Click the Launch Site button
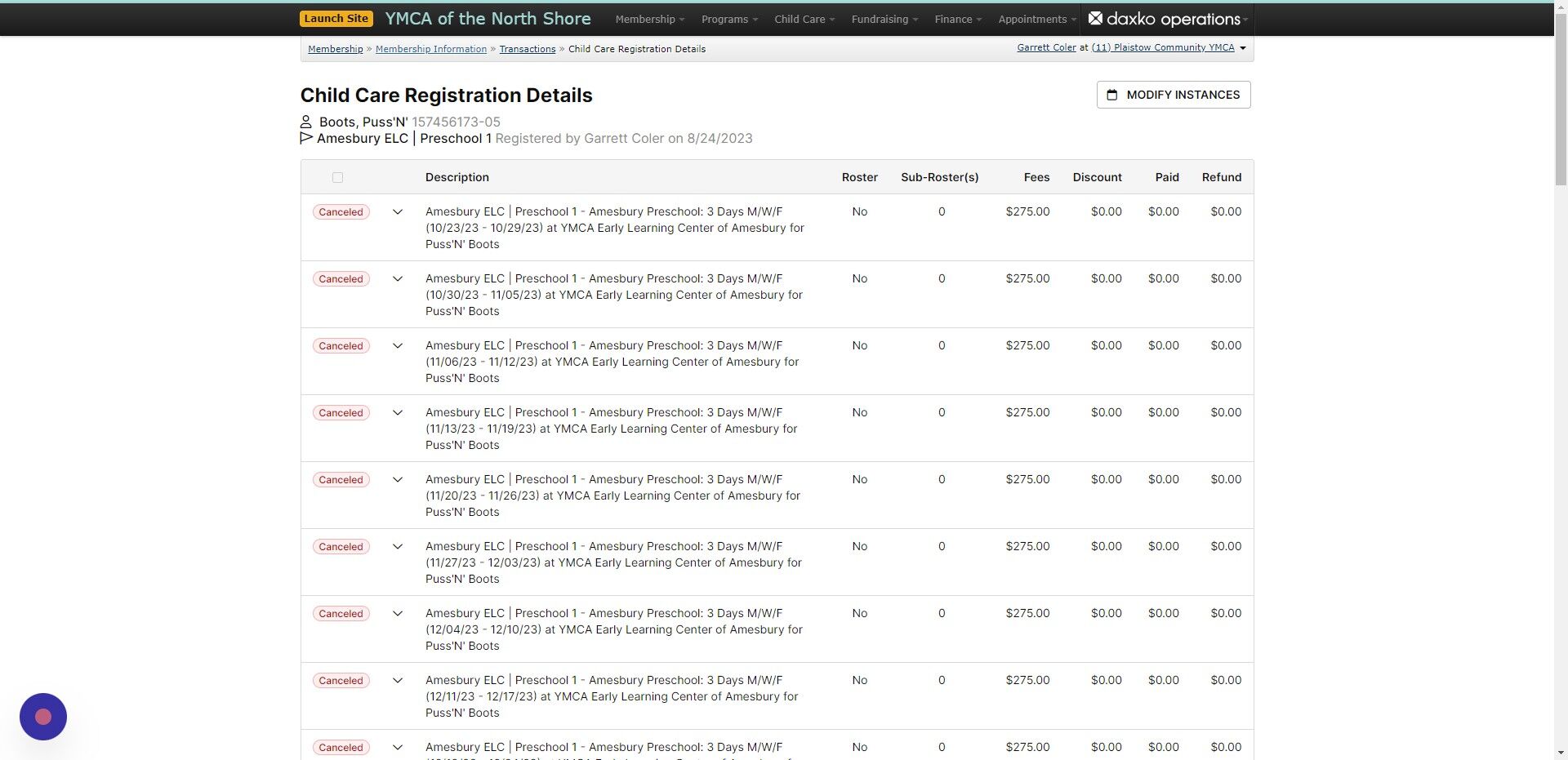 336,19
